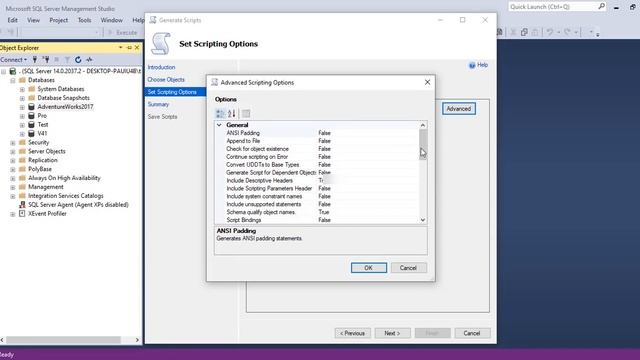Expand the Management folder
This screenshot has width=640, height=360.
pyautogui.click(x=13, y=187)
